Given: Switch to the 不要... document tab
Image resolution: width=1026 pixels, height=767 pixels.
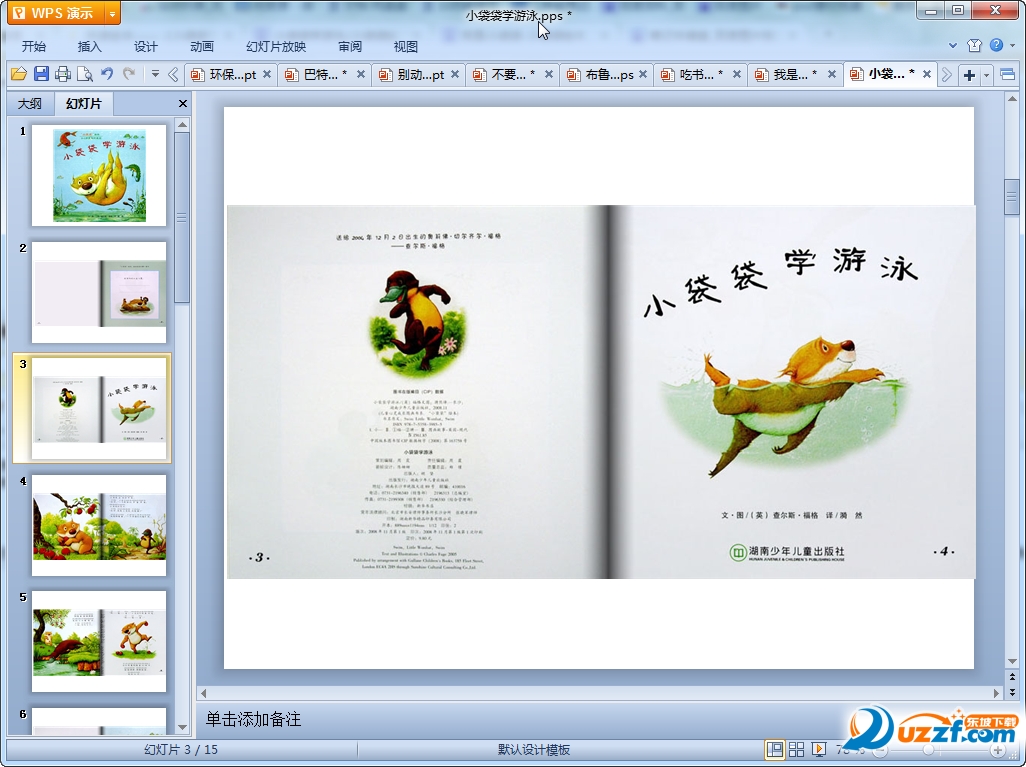Looking at the screenshot, I should [x=507, y=75].
